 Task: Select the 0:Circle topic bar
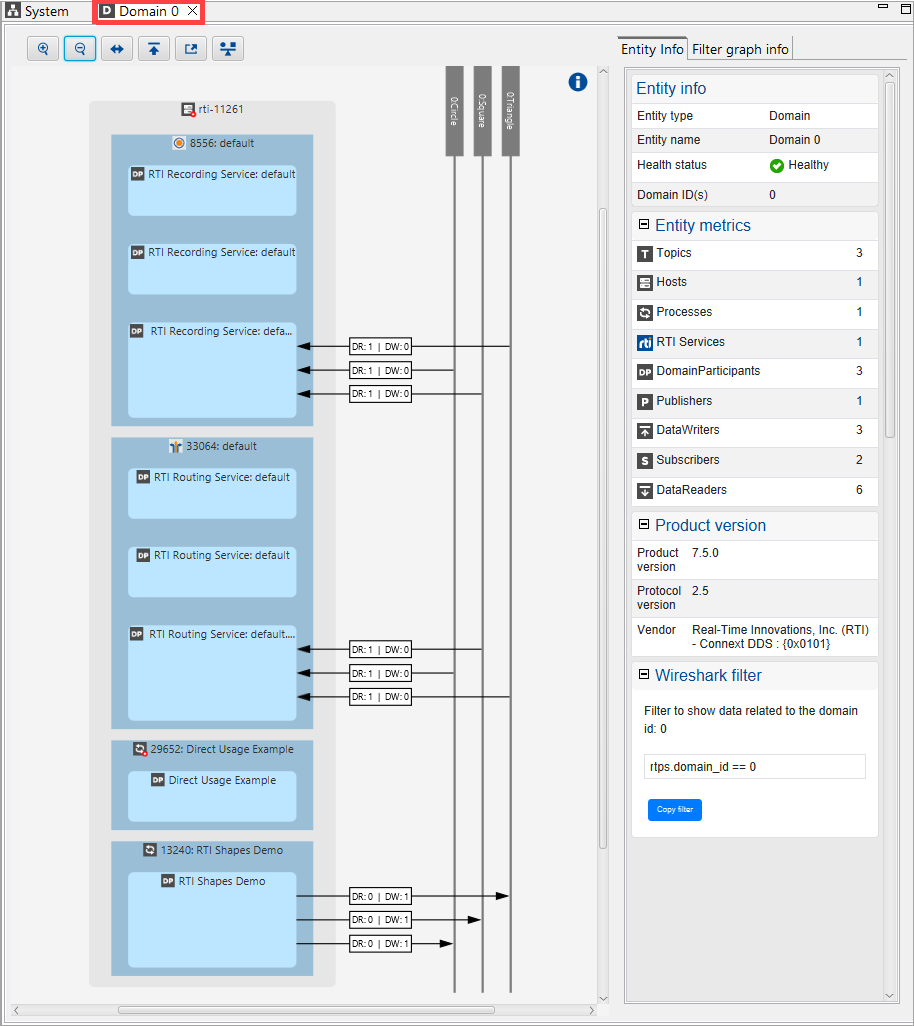click(454, 111)
